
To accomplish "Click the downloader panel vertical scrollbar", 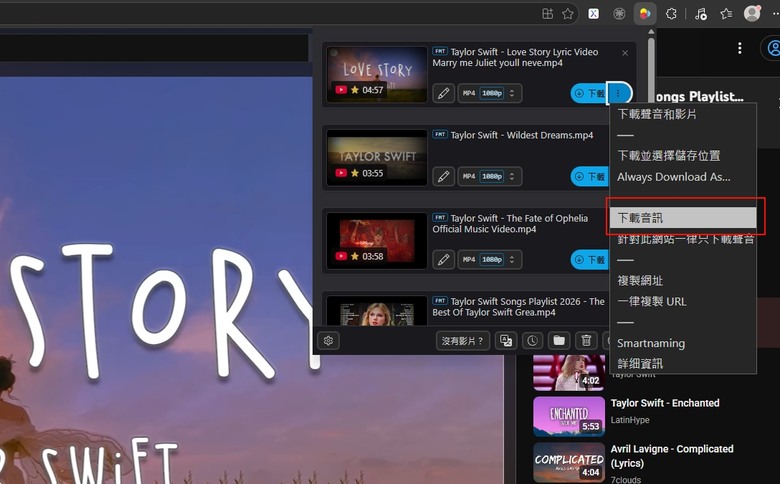I will click(651, 70).
